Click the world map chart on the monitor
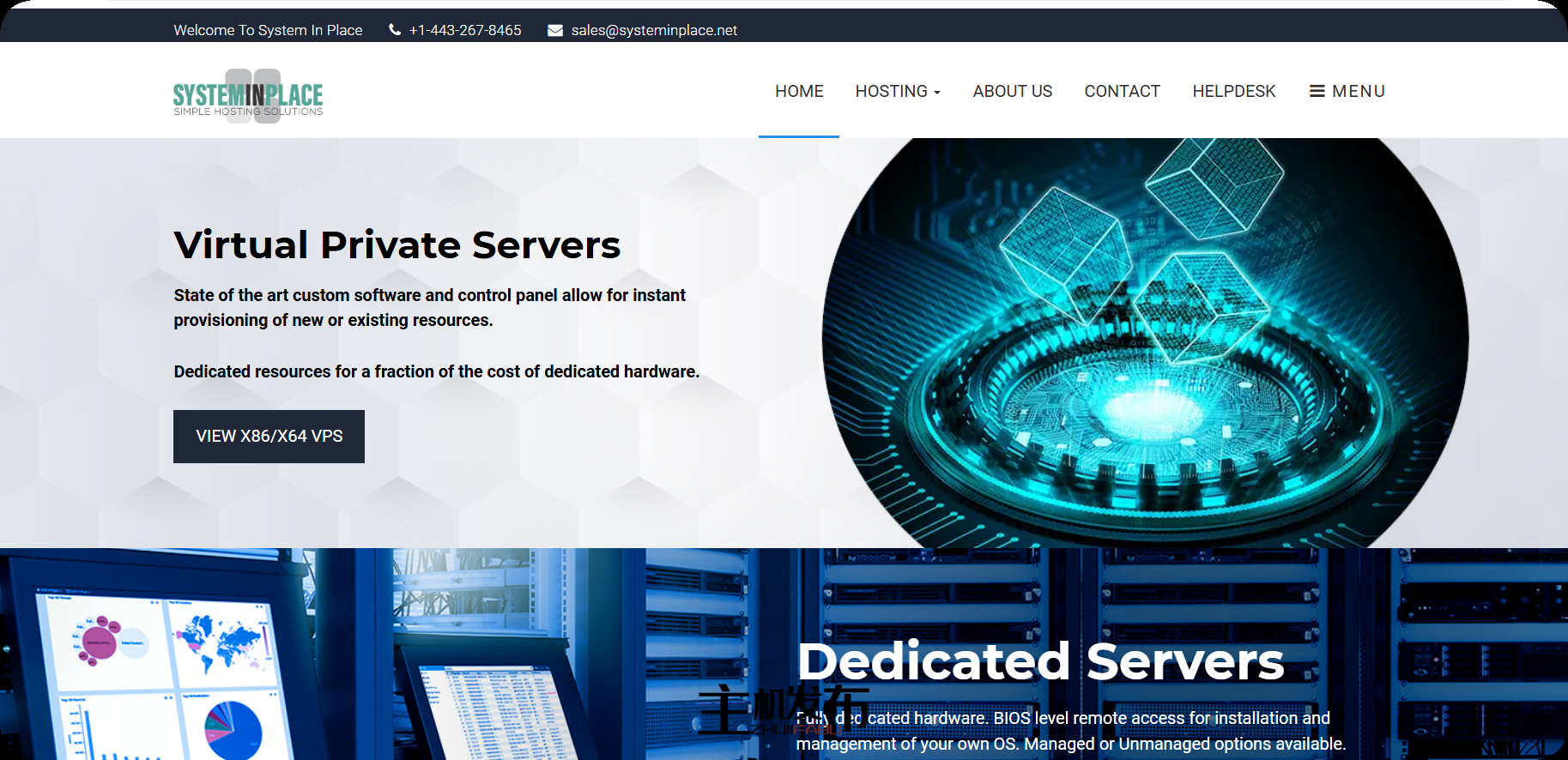Screen dimensions: 1568x760 [220, 641]
